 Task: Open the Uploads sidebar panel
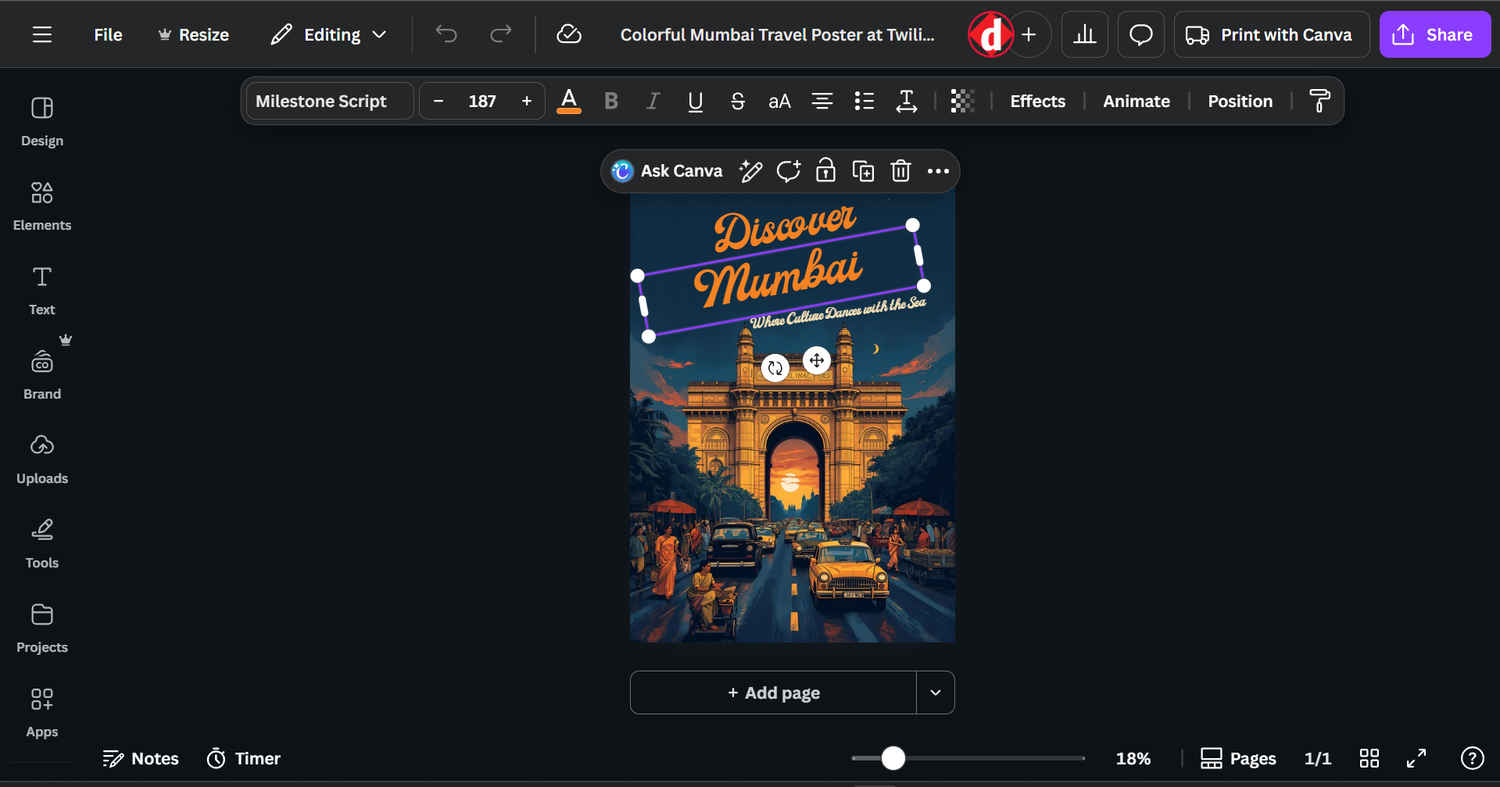[x=42, y=459]
